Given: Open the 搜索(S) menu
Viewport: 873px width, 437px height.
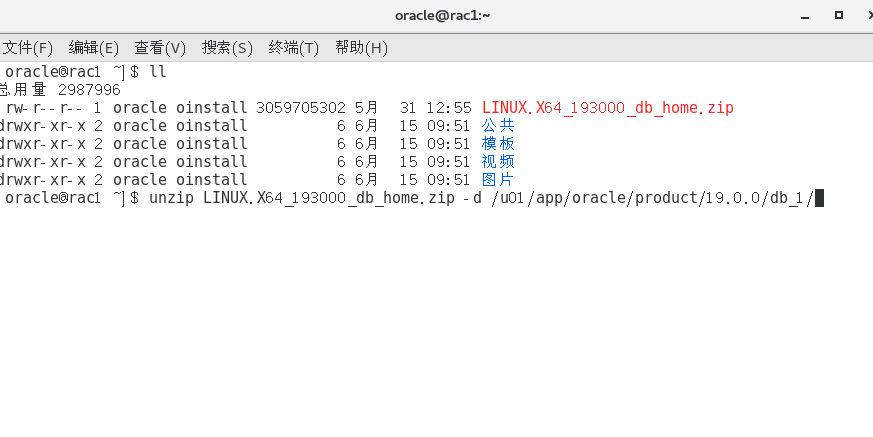Looking at the screenshot, I should pos(227,47).
